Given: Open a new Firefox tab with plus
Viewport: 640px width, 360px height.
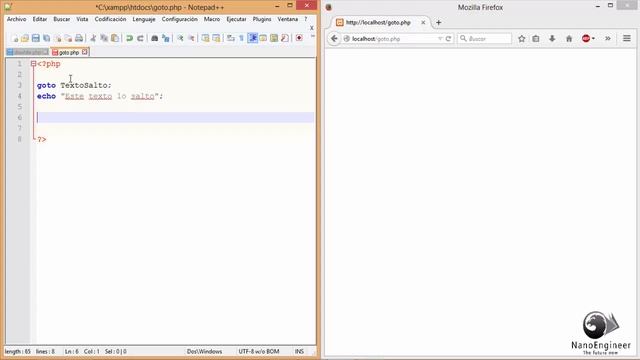Looking at the screenshot, I should pos(439,23).
